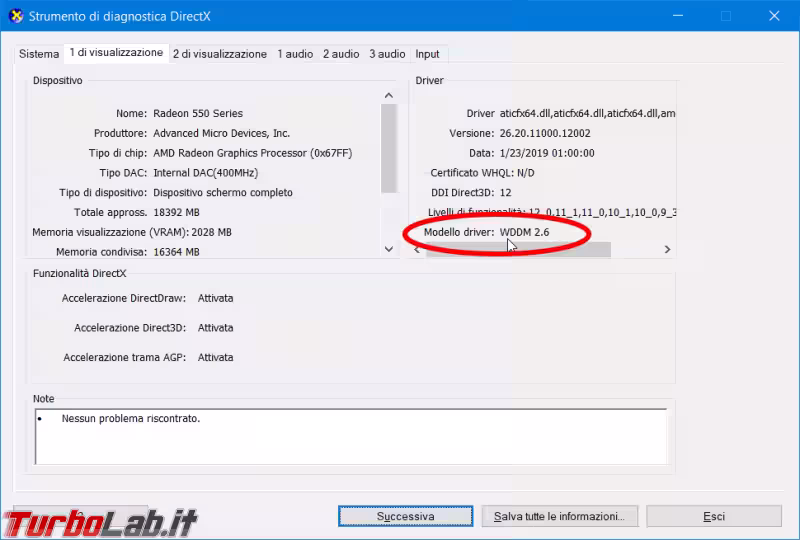Click the '18392 MB' total memory value

click(x=177, y=212)
